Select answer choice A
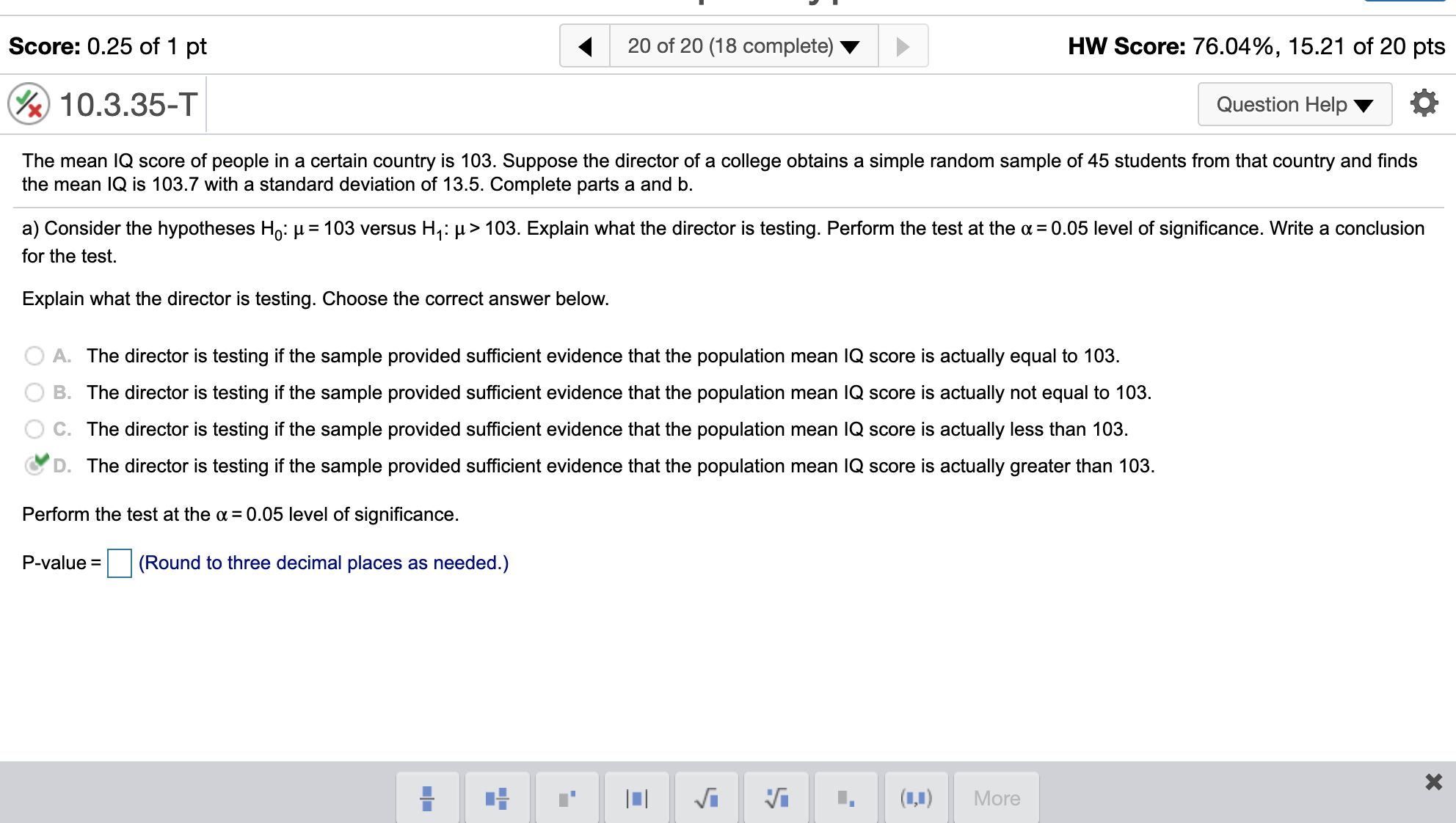The height and width of the screenshot is (823, 1456). point(34,356)
